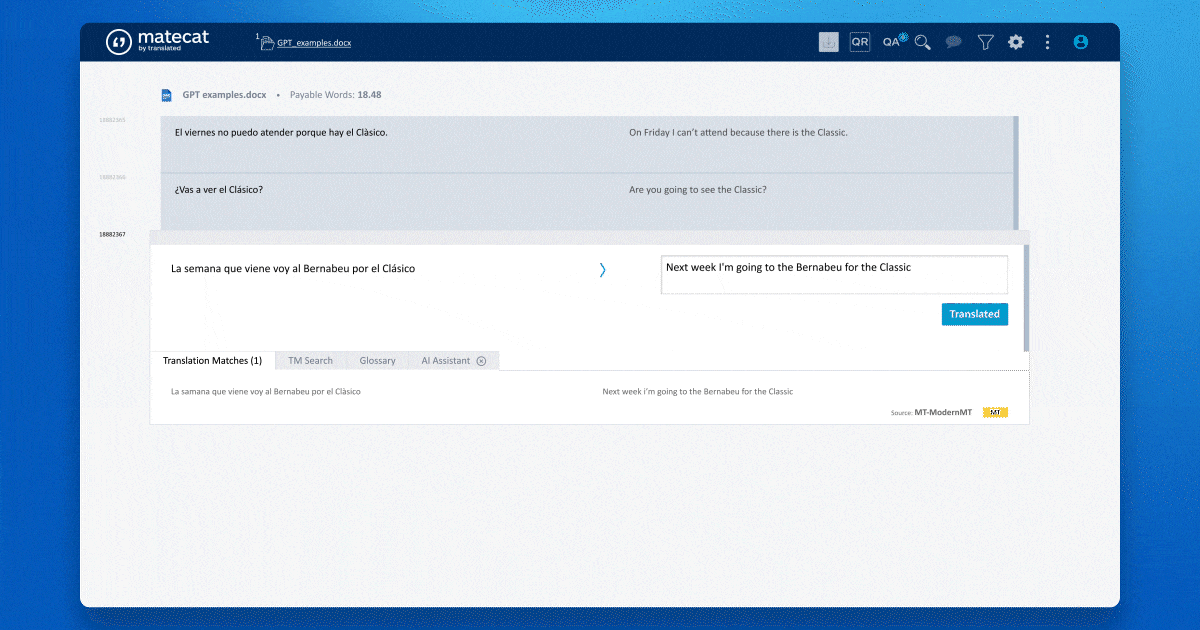Viewport: 1200px width, 630px height.
Task: Open the three-dot more options menu
Action: [x=1047, y=42]
